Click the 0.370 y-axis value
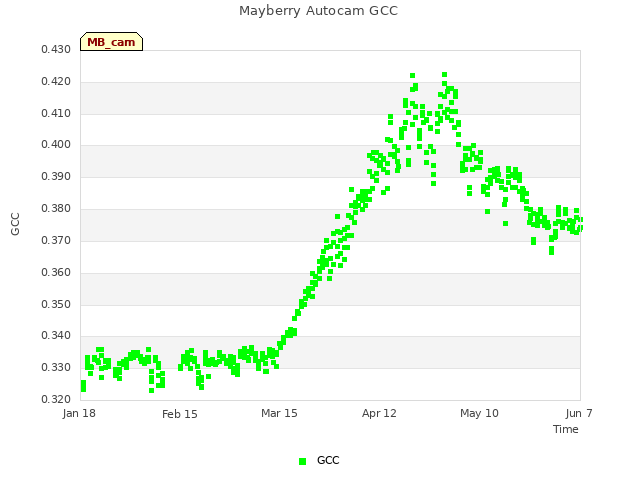 click(56, 240)
